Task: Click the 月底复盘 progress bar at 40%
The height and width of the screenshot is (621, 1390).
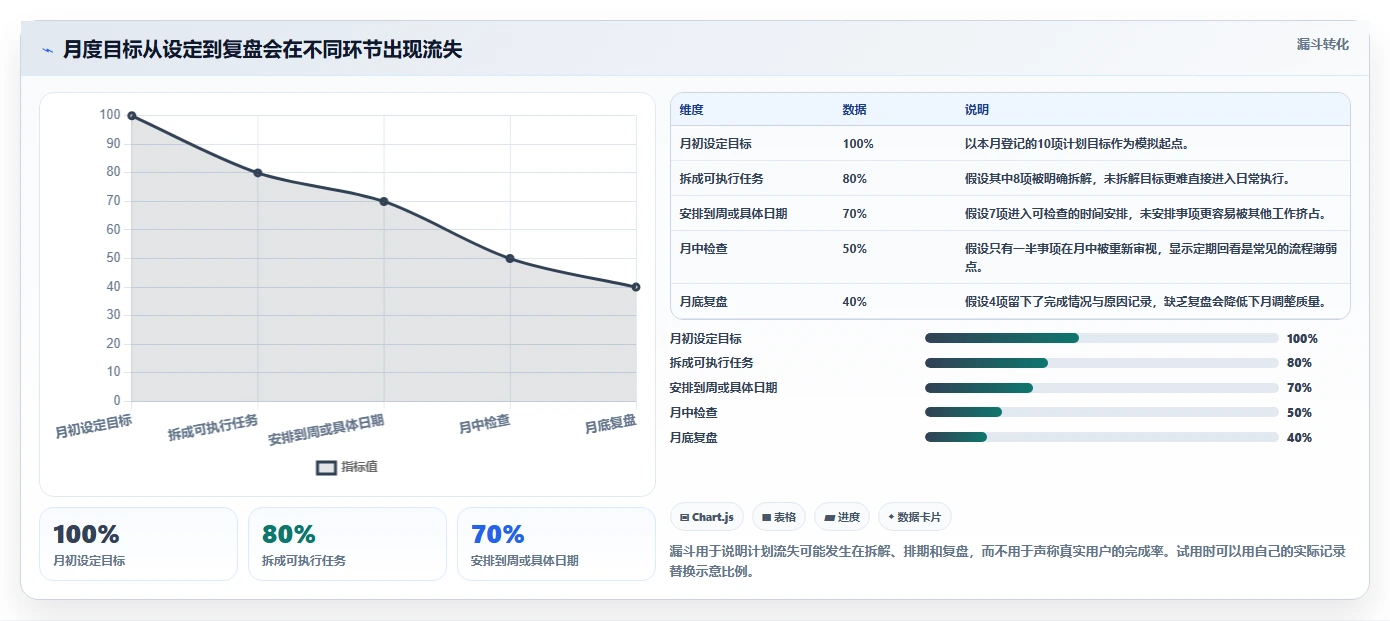Action: coord(1102,437)
